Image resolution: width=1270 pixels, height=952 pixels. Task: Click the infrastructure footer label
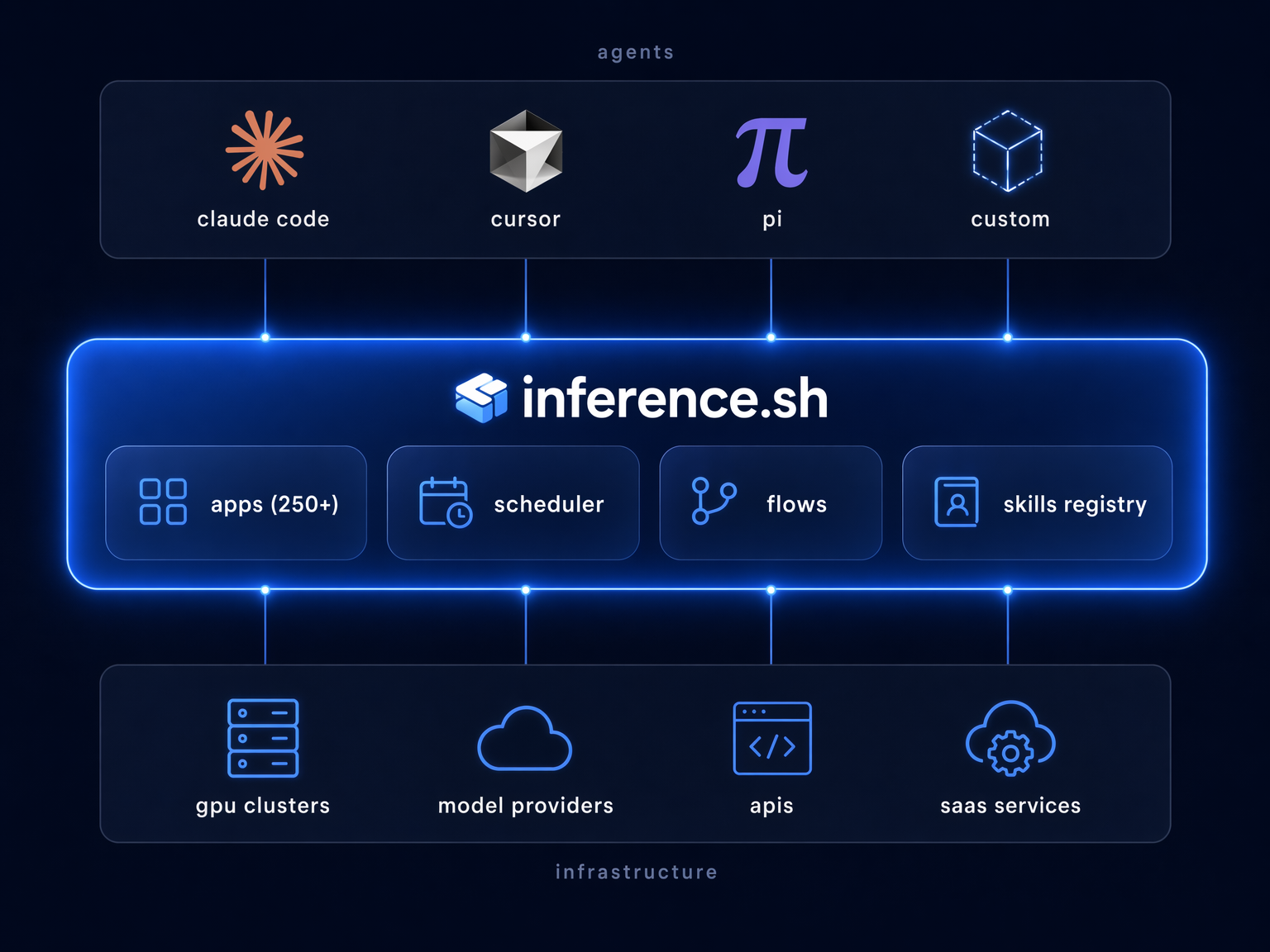pyautogui.click(x=636, y=872)
